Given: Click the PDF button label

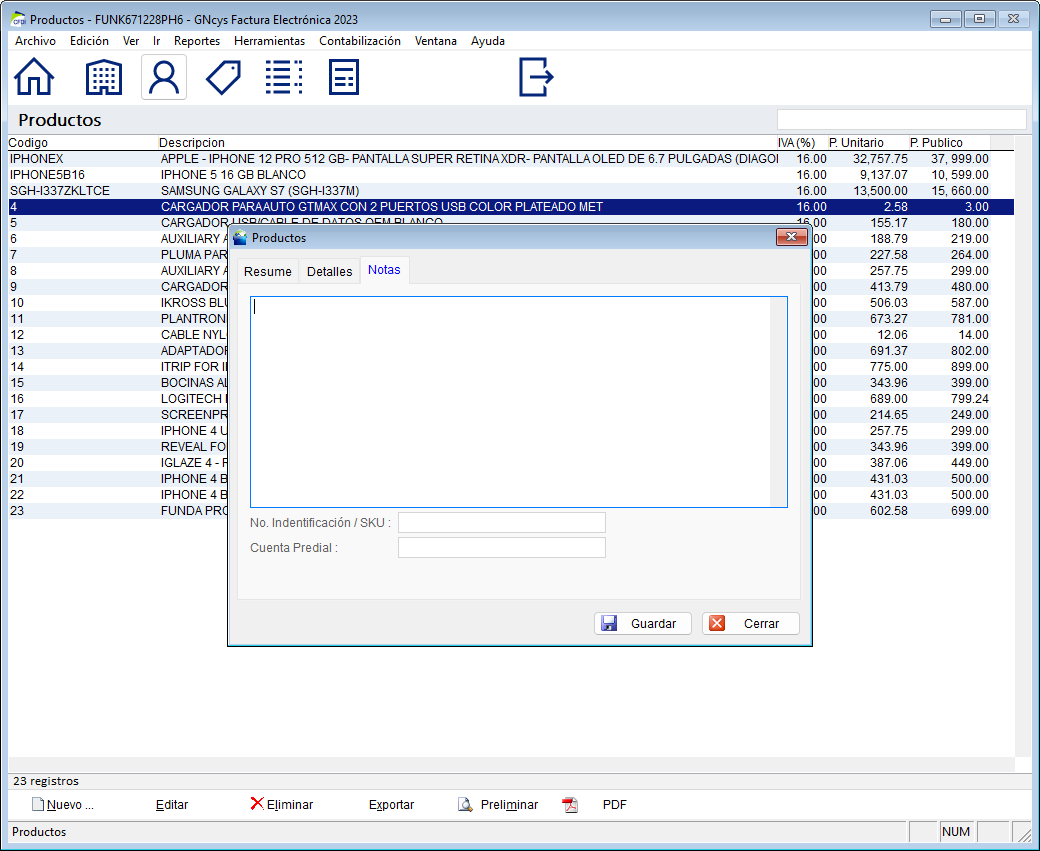Looking at the screenshot, I should (x=614, y=805).
